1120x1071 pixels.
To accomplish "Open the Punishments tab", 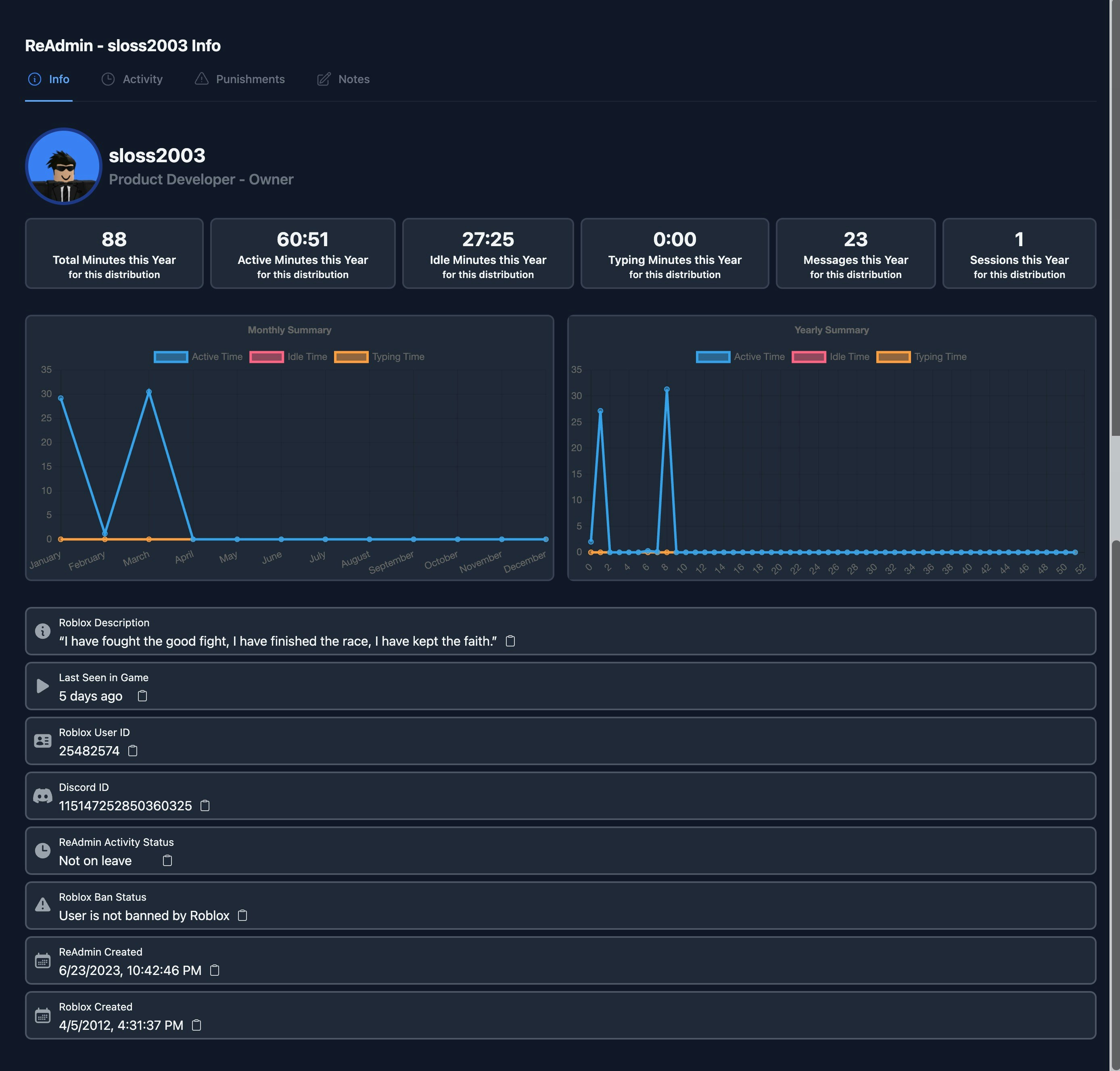I will point(240,79).
